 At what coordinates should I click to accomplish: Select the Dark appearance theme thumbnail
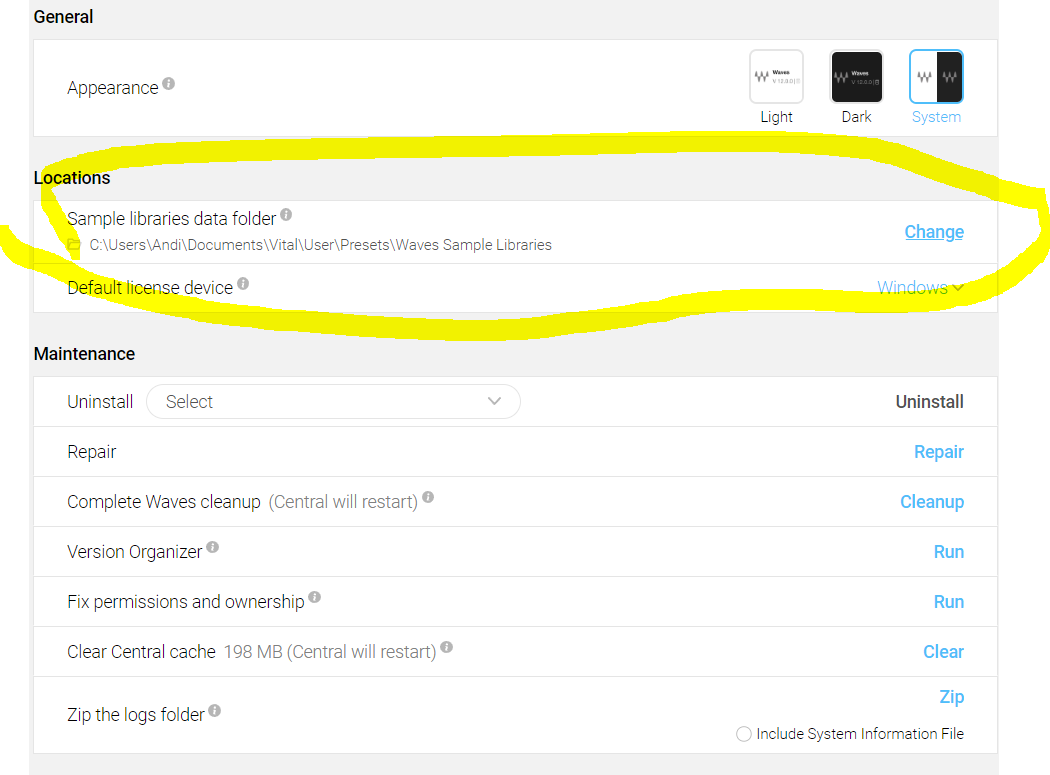(856, 76)
